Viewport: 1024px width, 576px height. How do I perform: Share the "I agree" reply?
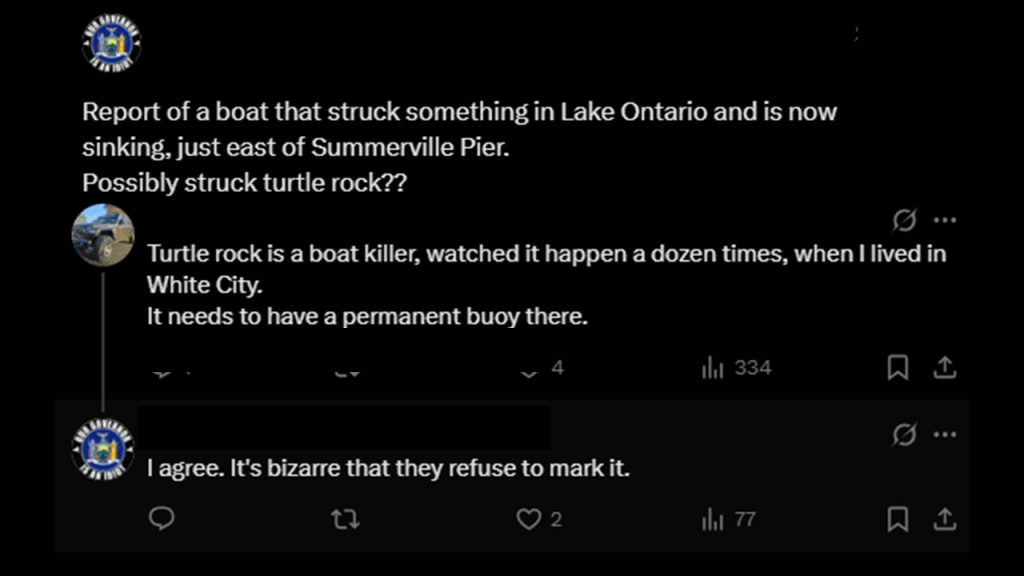(x=944, y=519)
